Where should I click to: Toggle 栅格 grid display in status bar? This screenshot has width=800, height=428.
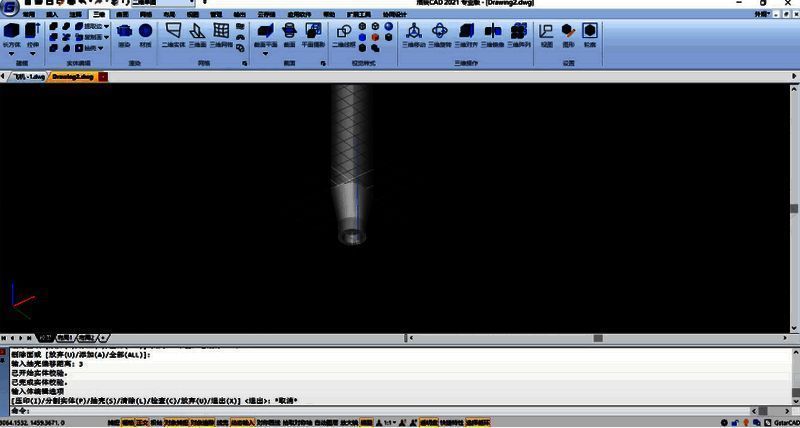pyautogui.click(x=127, y=423)
